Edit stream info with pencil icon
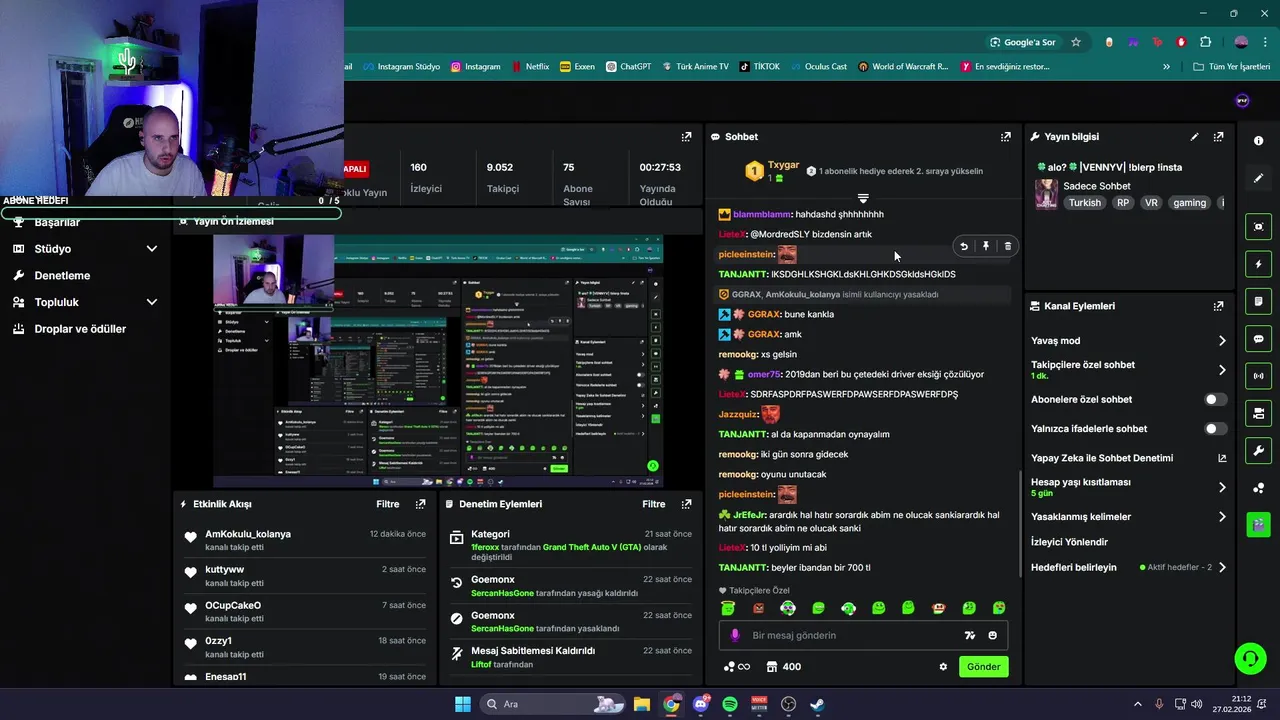 point(1194,137)
